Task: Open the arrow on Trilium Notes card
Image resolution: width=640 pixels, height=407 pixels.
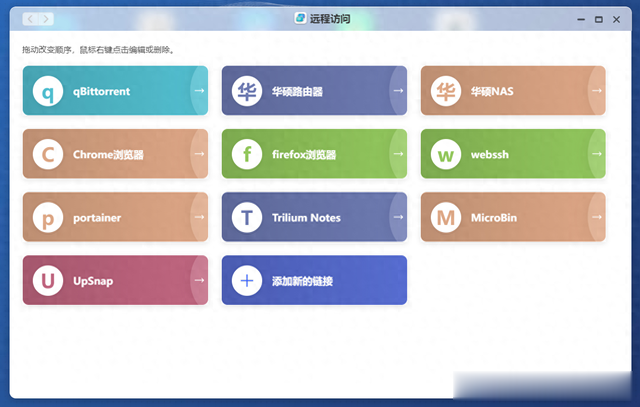Action: tap(398, 217)
